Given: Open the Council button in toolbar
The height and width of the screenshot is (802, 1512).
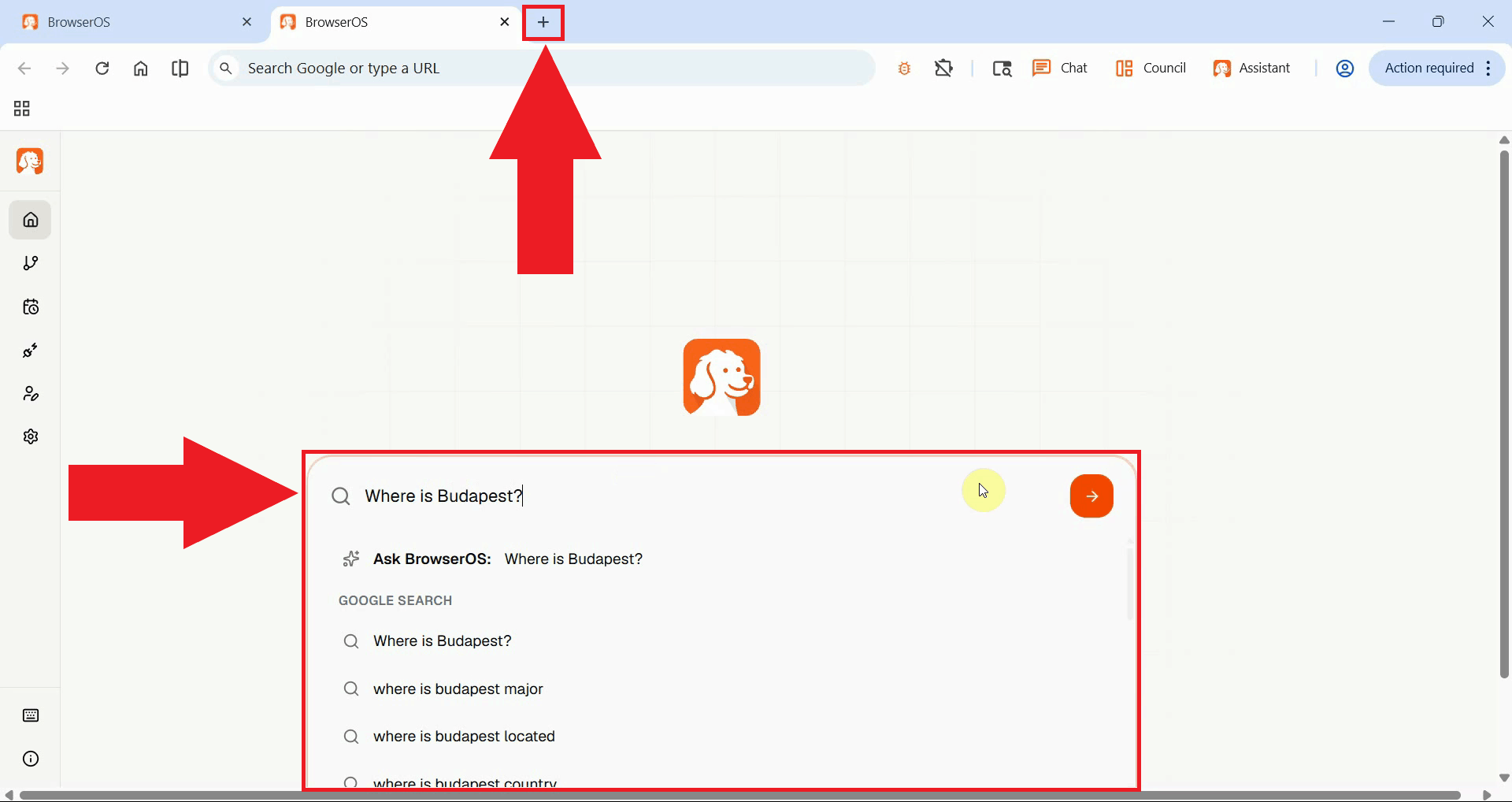Looking at the screenshot, I should pyautogui.click(x=1151, y=69).
